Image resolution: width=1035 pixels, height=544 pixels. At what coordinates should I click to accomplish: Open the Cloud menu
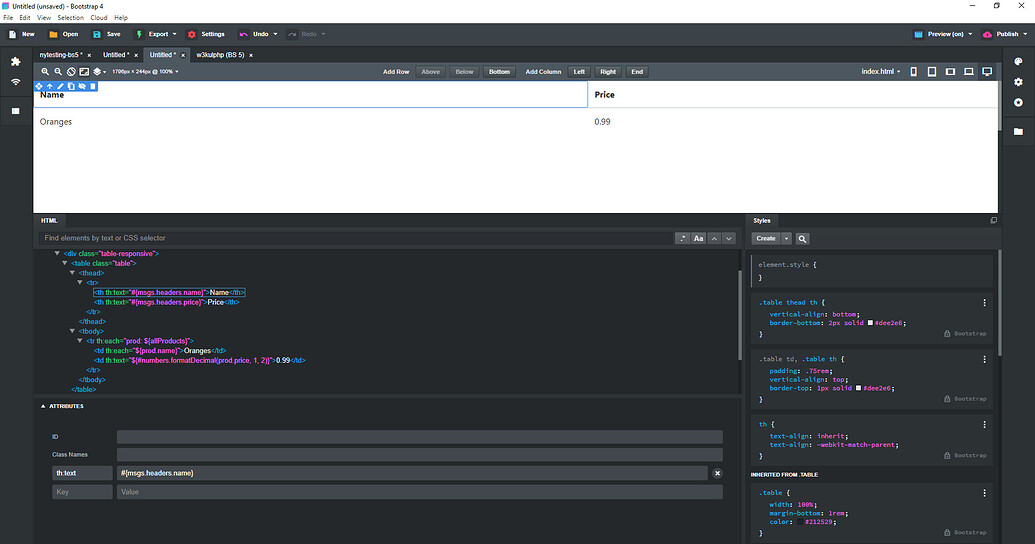pyautogui.click(x=98, y=18)
